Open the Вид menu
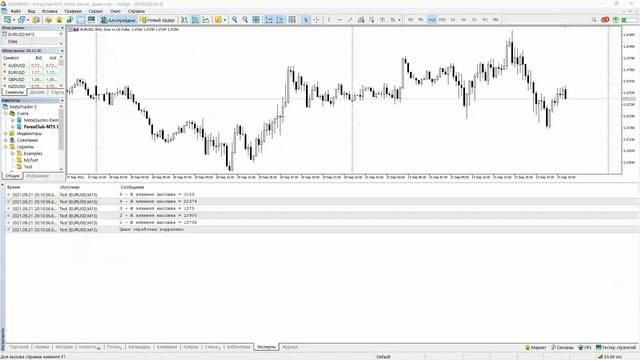This screenshot has height=360, width=640. click(x=31, y=11)
